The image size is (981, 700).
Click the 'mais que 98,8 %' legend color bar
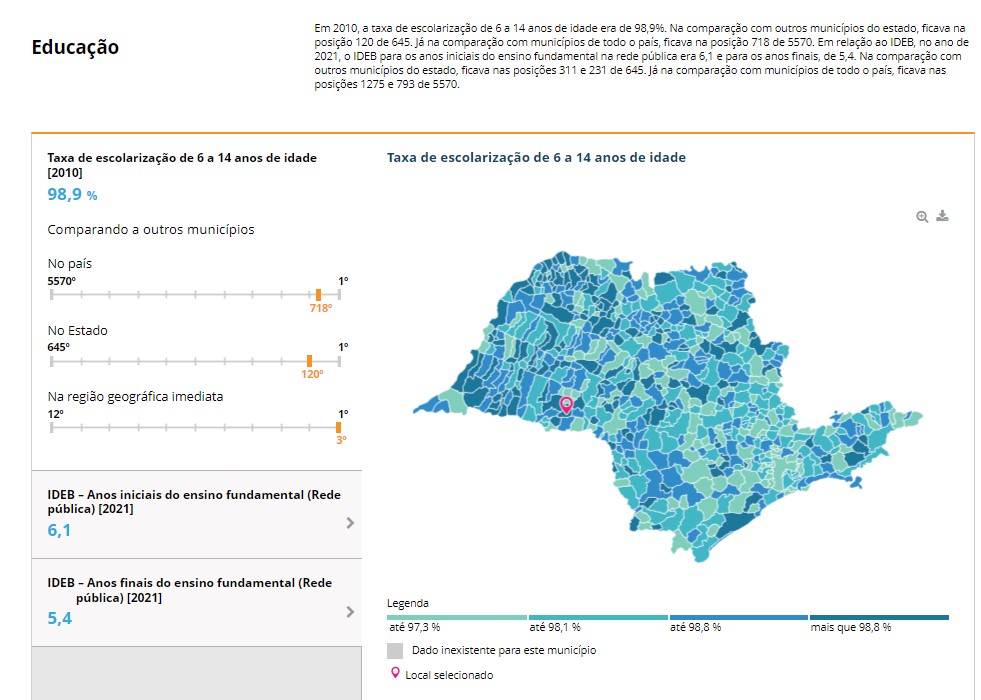tap(879, 617)
